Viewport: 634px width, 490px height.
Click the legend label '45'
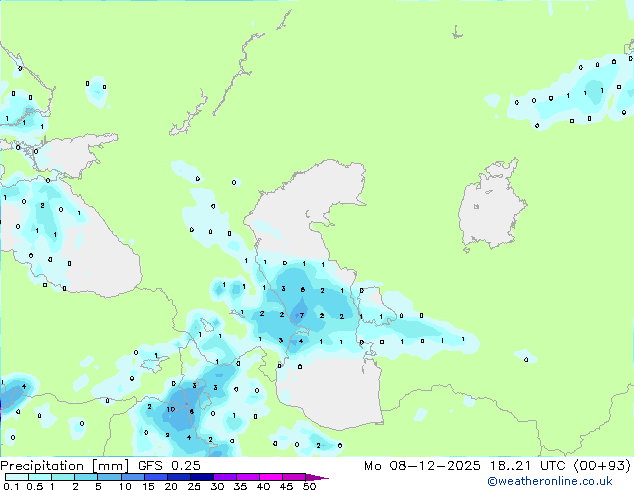coord(286,486)
